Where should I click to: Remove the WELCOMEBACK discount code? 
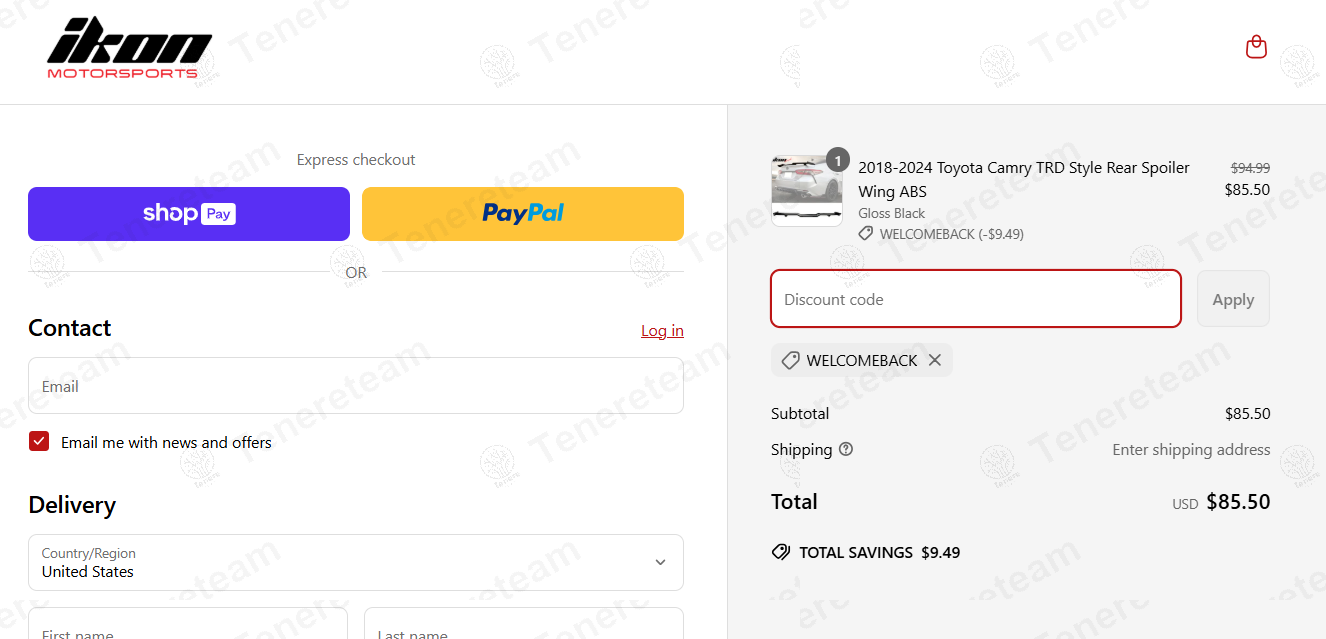click(x=935, y=360)
